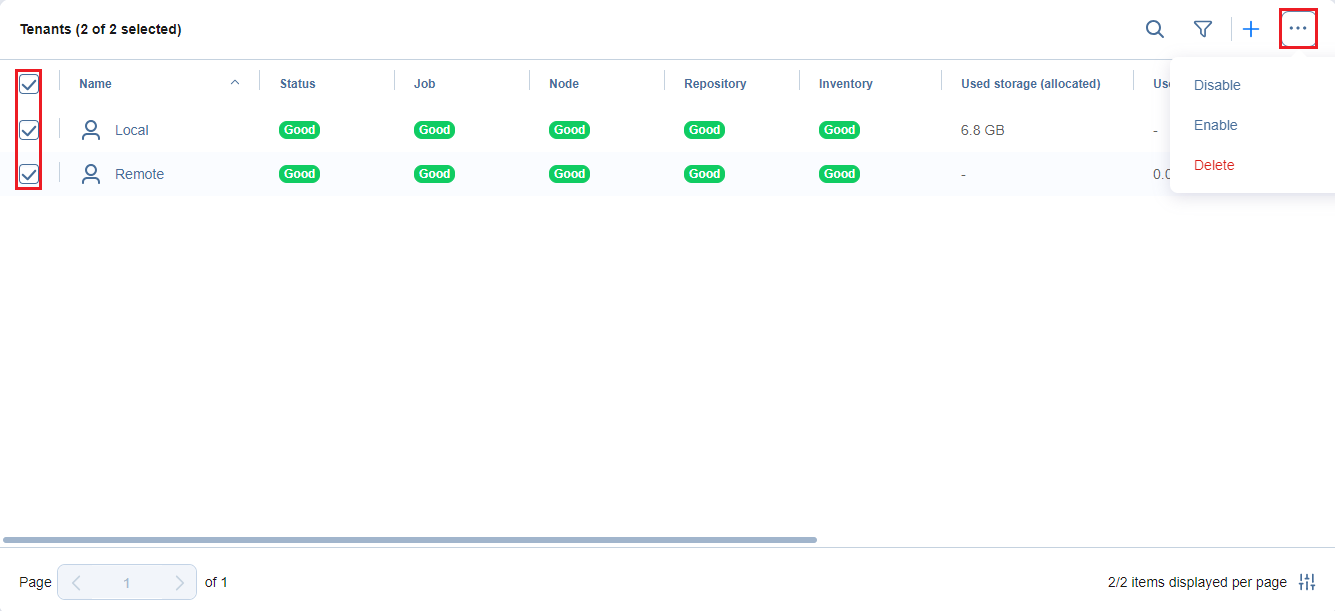Click the Local tenant user icon
Image resolution: width=1335 pixels, height=611 pixels.
(x=91, y=130)
